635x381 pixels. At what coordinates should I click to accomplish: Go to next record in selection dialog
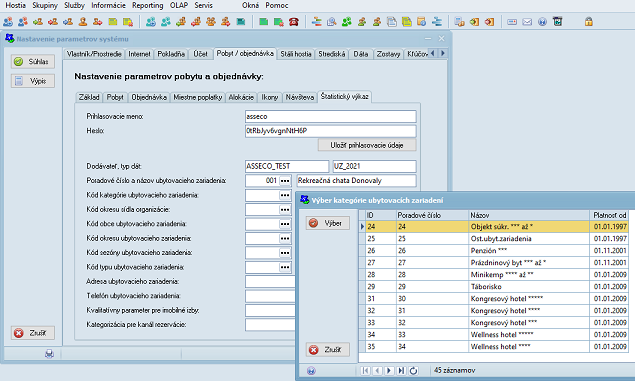pyautogui.click(x=389, y=370)
